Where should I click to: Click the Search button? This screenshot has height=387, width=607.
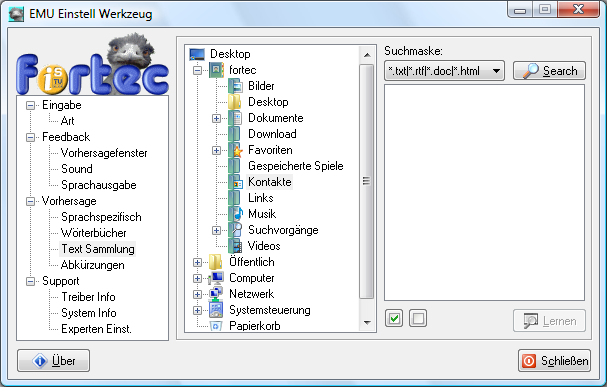point(549,71)
